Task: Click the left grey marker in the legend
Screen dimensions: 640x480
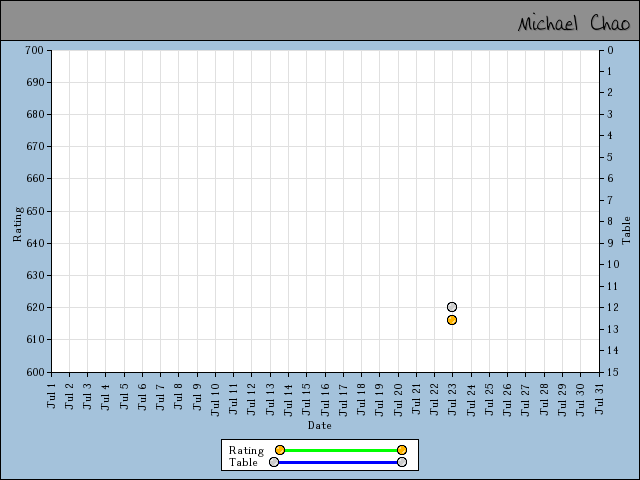Action: coord(274,462)
